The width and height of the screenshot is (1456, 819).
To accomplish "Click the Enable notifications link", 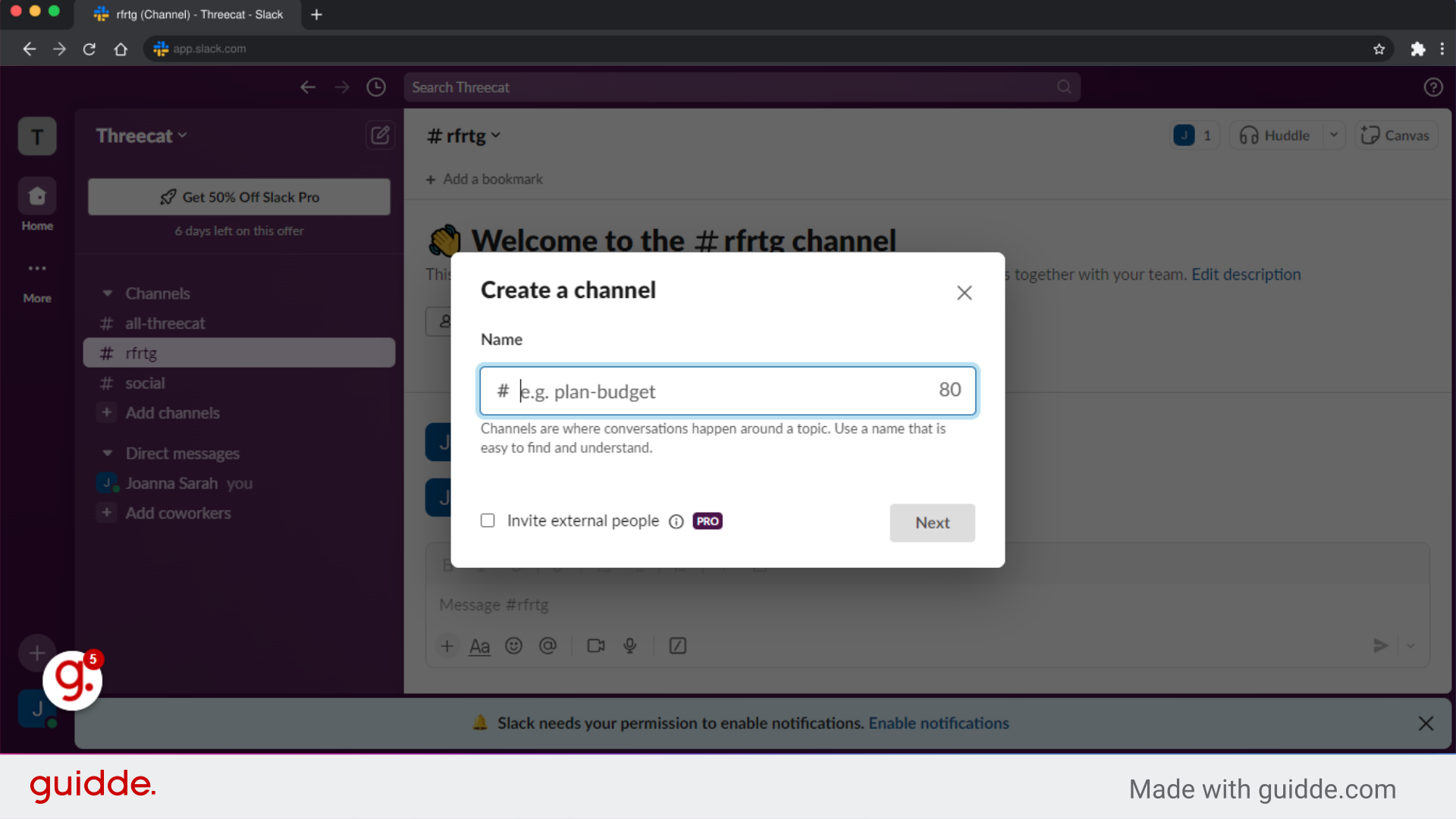I will click(x=939, y=723).
